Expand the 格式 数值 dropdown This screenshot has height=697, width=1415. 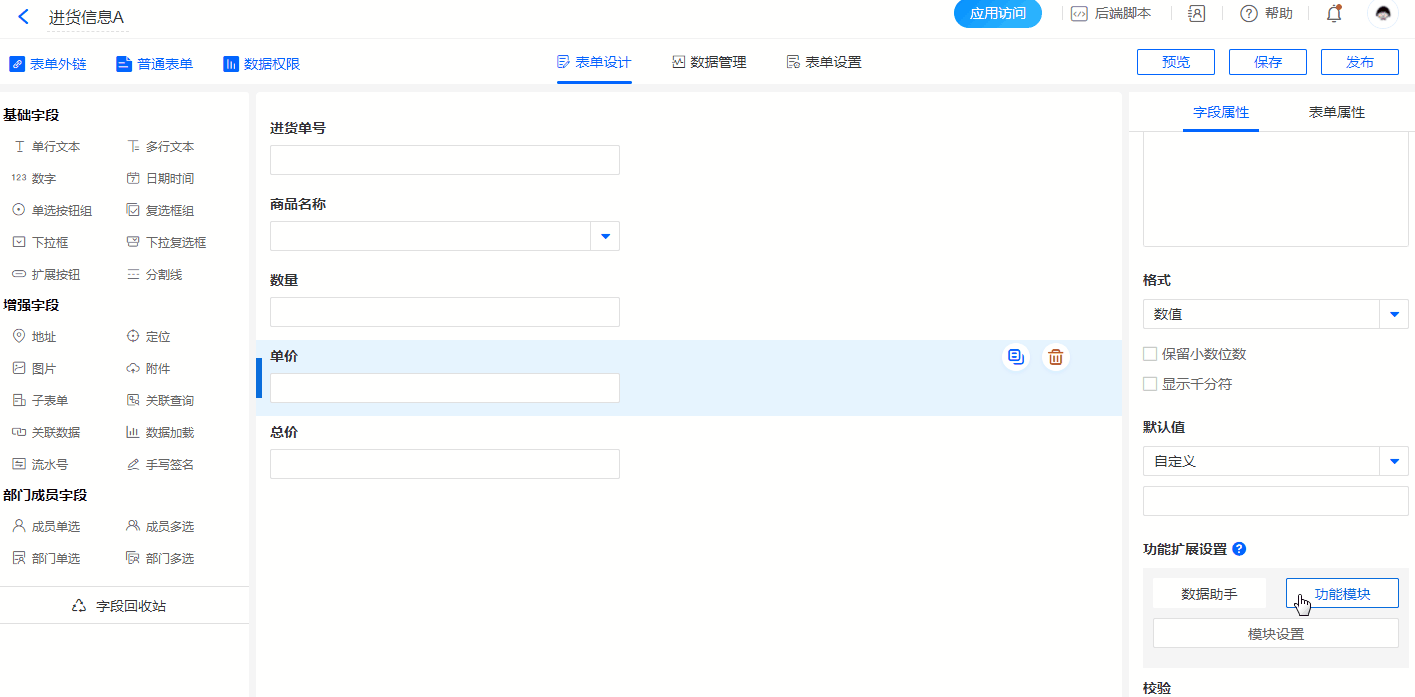point(1394,314)
